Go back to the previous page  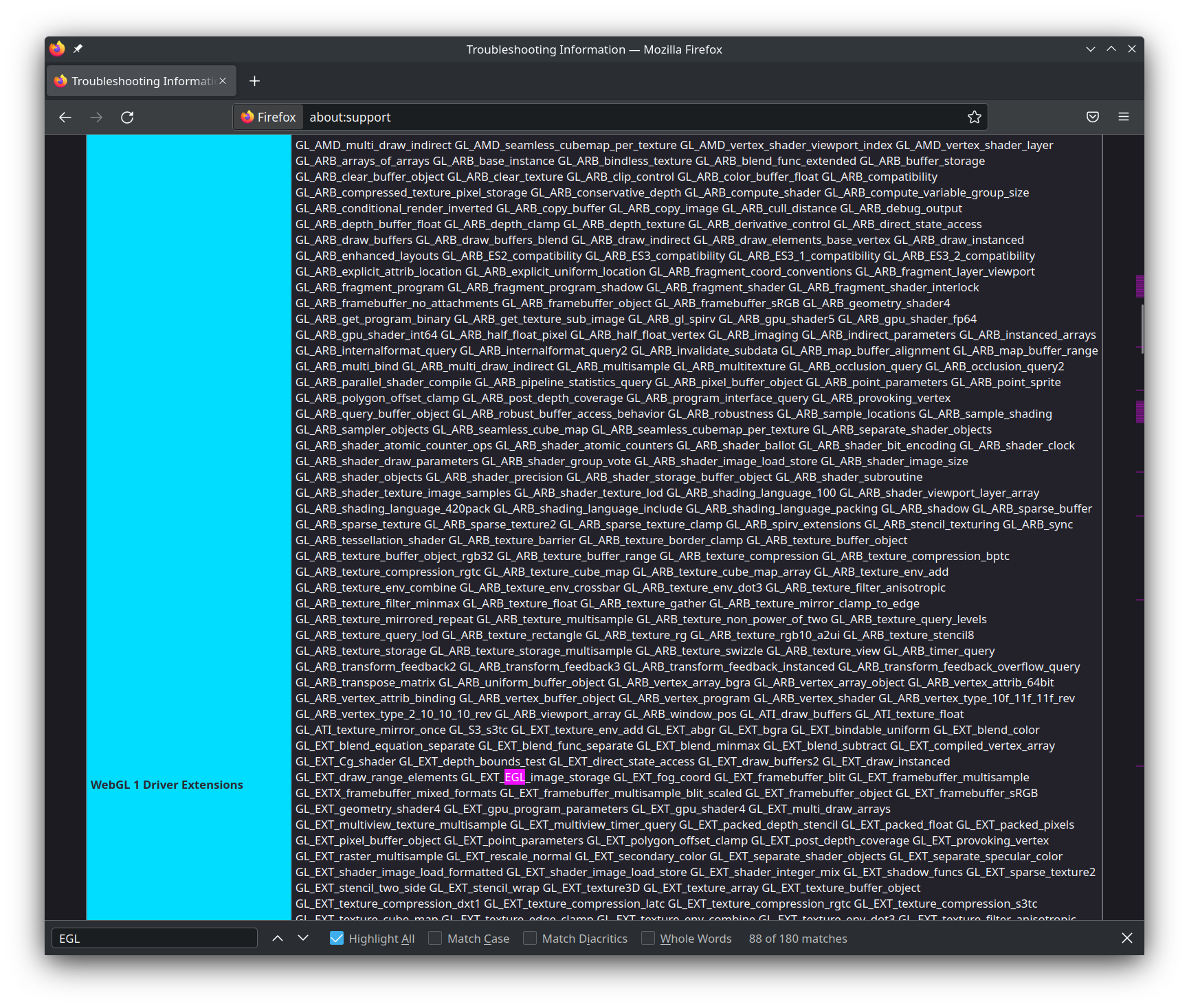coord(65,117)
